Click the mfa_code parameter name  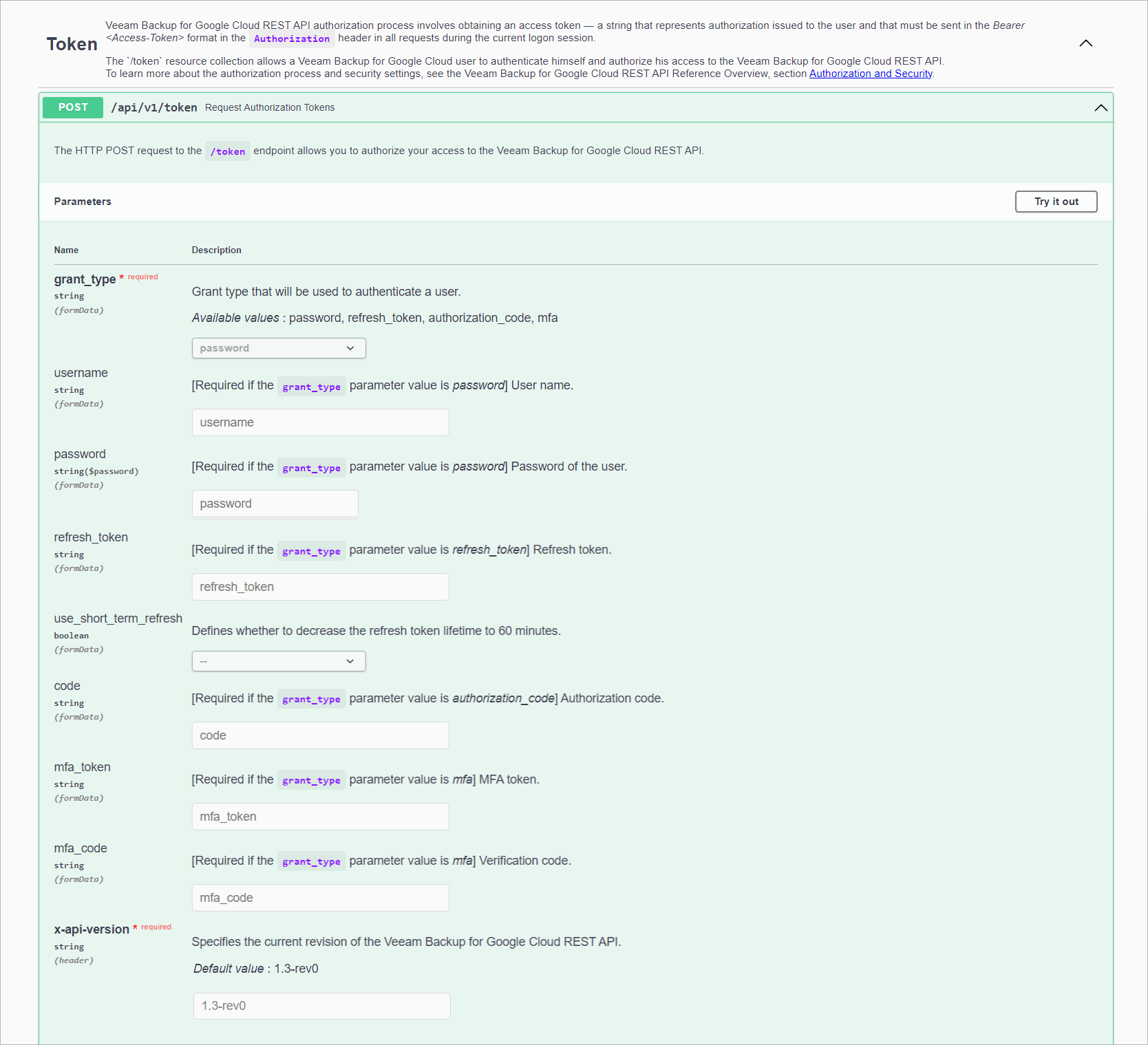click(81, 848)
